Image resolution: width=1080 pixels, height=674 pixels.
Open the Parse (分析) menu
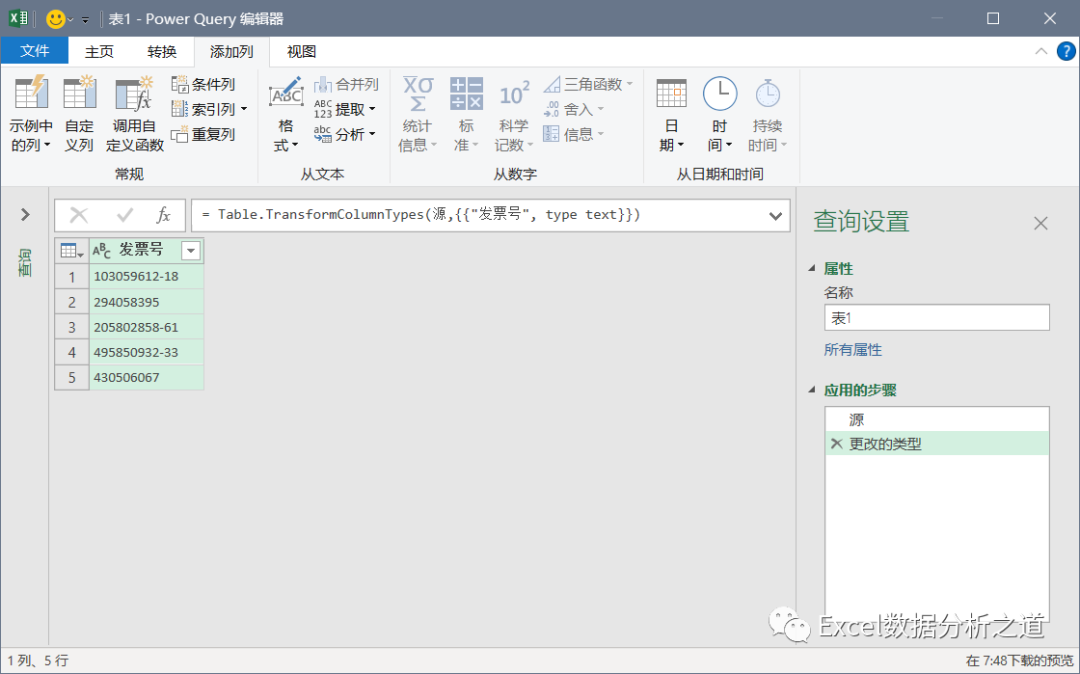coord(345,134)
